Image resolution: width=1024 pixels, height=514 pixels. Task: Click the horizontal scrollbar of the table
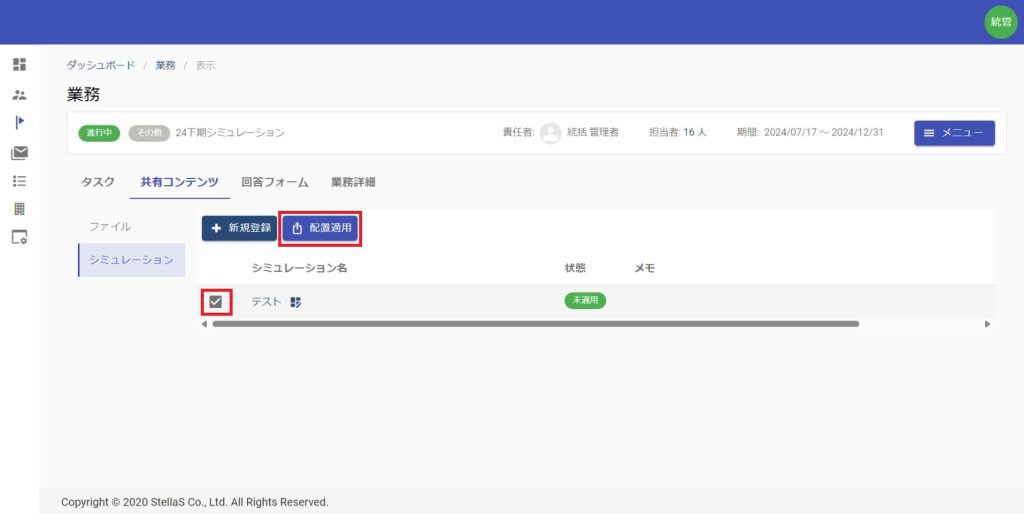[535, 324]
